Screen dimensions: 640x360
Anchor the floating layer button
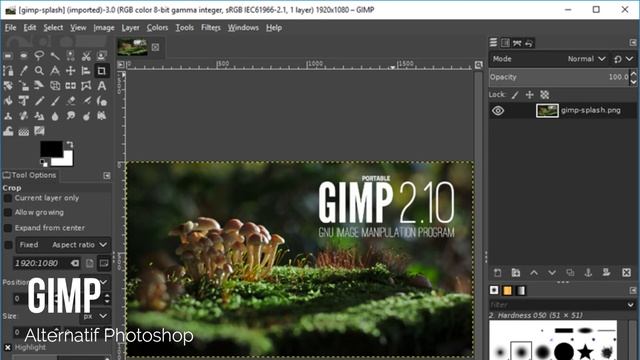[x=588, y=273]
